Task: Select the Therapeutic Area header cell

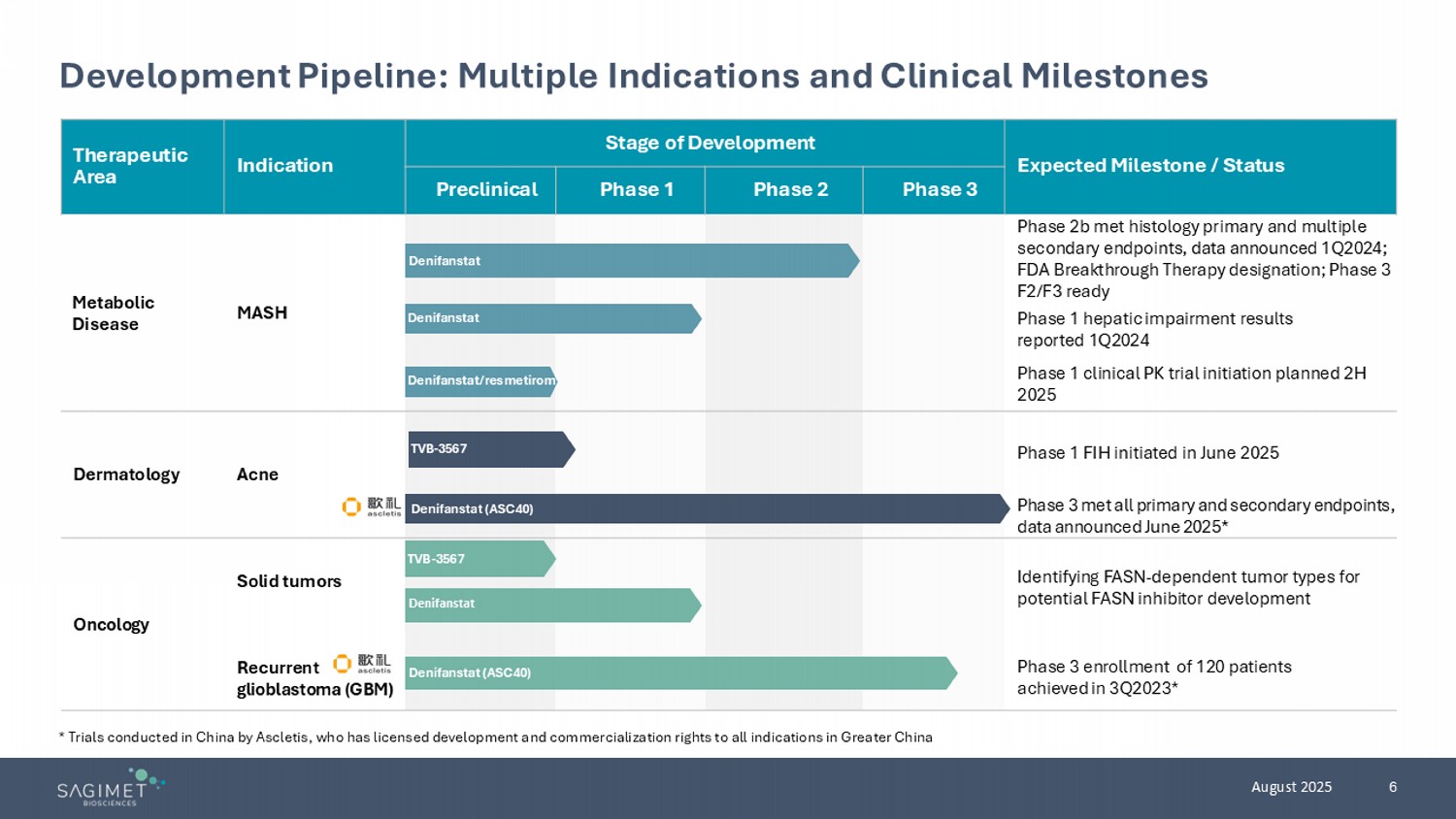Action: [130, 166]
